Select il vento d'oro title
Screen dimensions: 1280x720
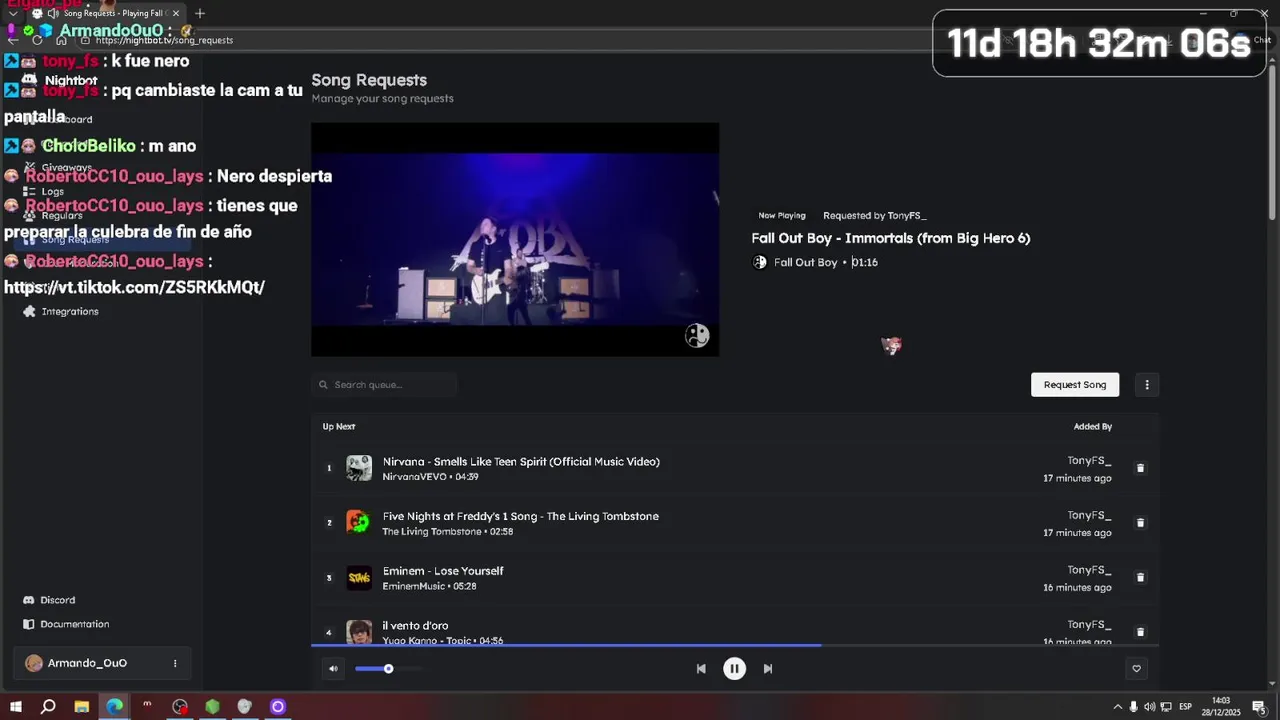click(415, 626)
